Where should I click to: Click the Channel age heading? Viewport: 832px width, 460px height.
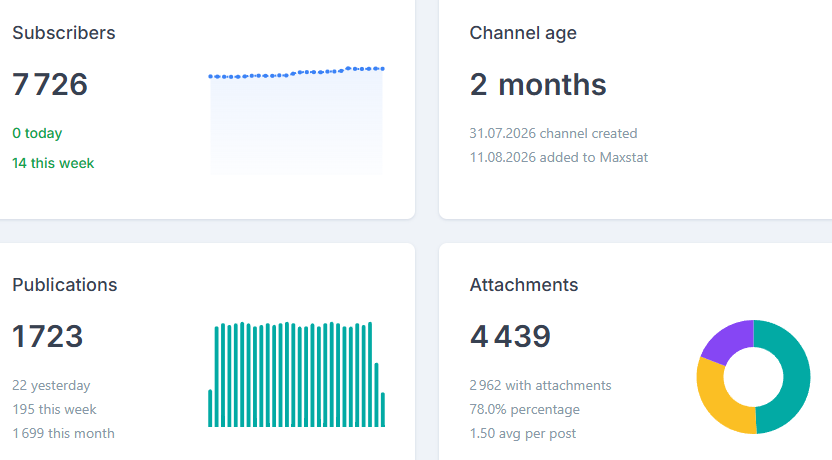click(523, 33)
